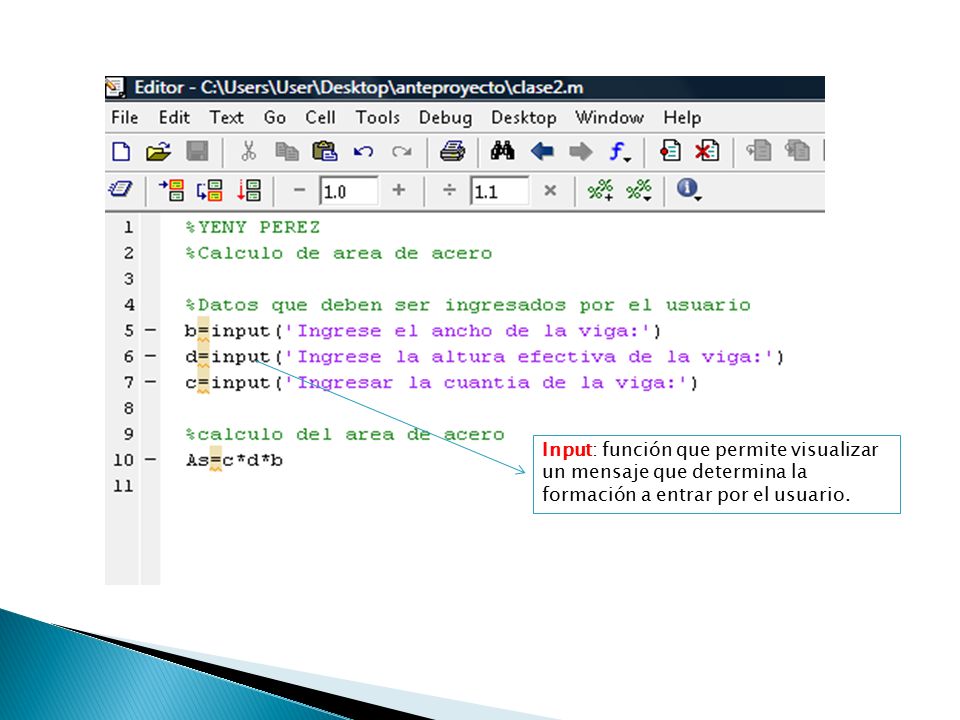This screenshot has height=720, width=960.
Task: Click the line 'As=c*d*b'
Action: point(234,460)
